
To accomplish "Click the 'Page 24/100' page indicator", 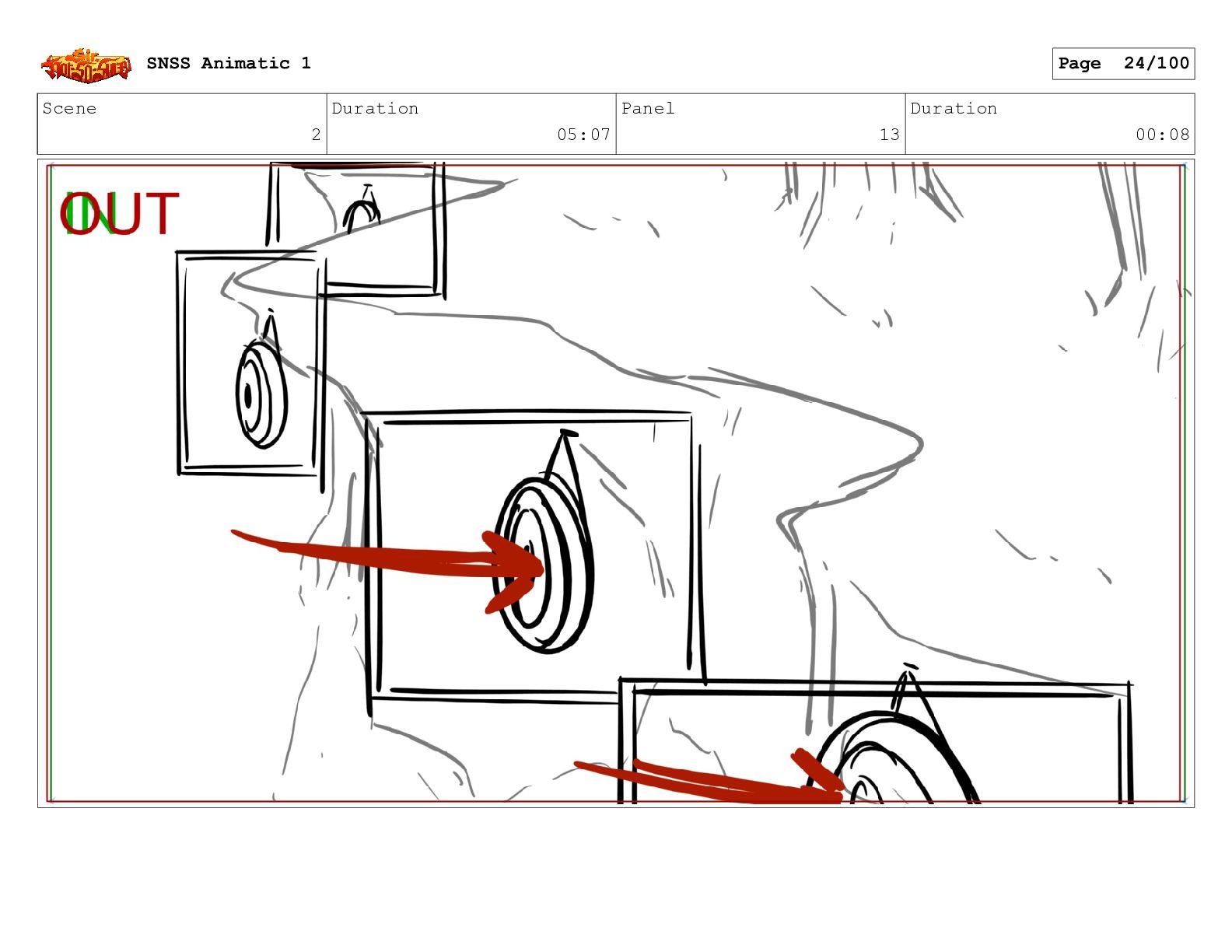I will [x=1123, y=64].
